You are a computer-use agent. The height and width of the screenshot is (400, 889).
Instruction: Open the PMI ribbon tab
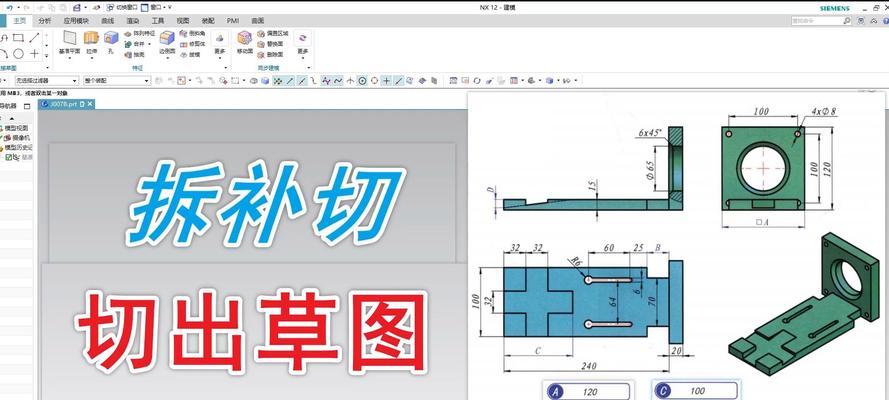[x=233, y=20]
